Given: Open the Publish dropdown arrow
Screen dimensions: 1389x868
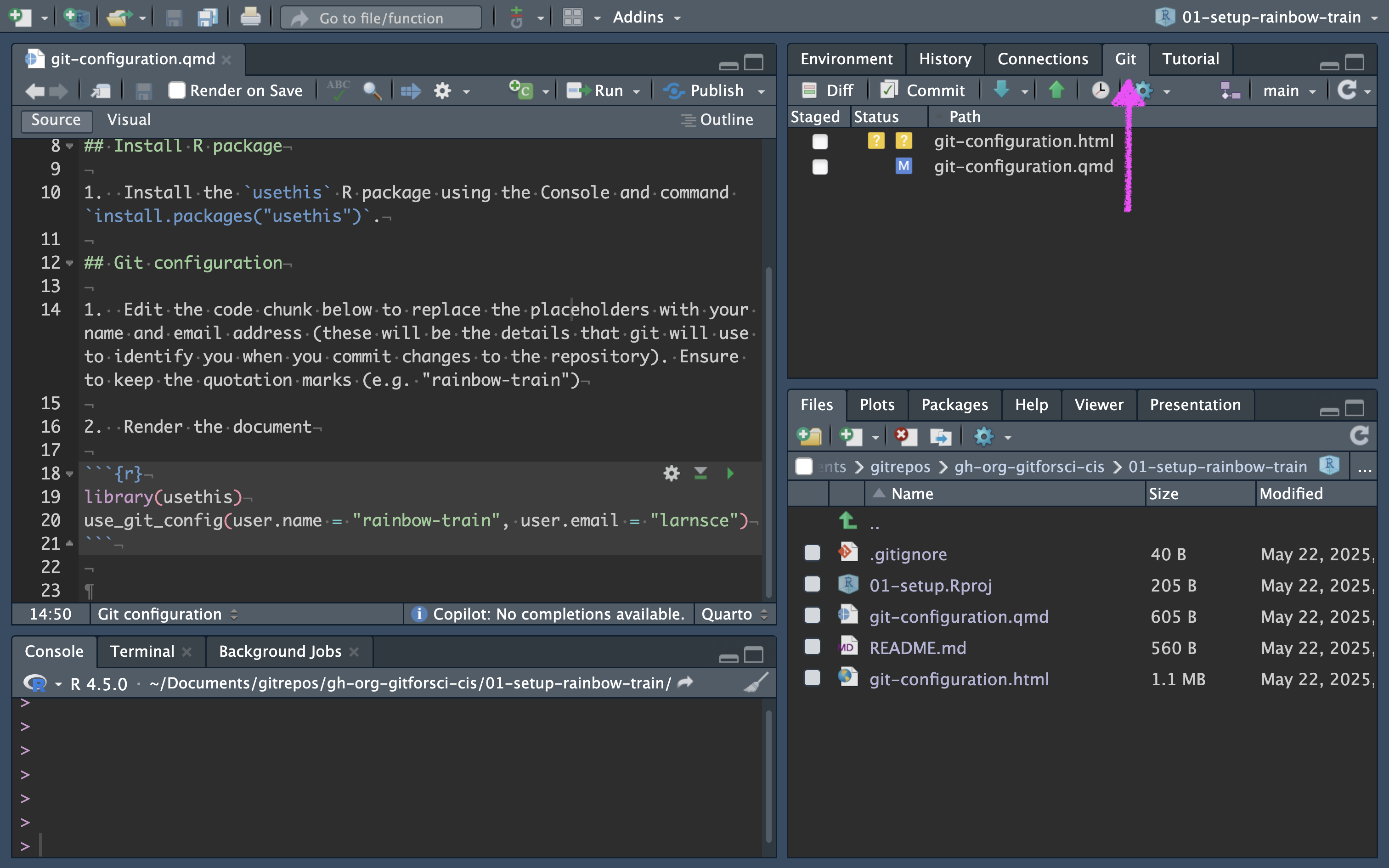Looking at the screenshot, I should [761, 91].
